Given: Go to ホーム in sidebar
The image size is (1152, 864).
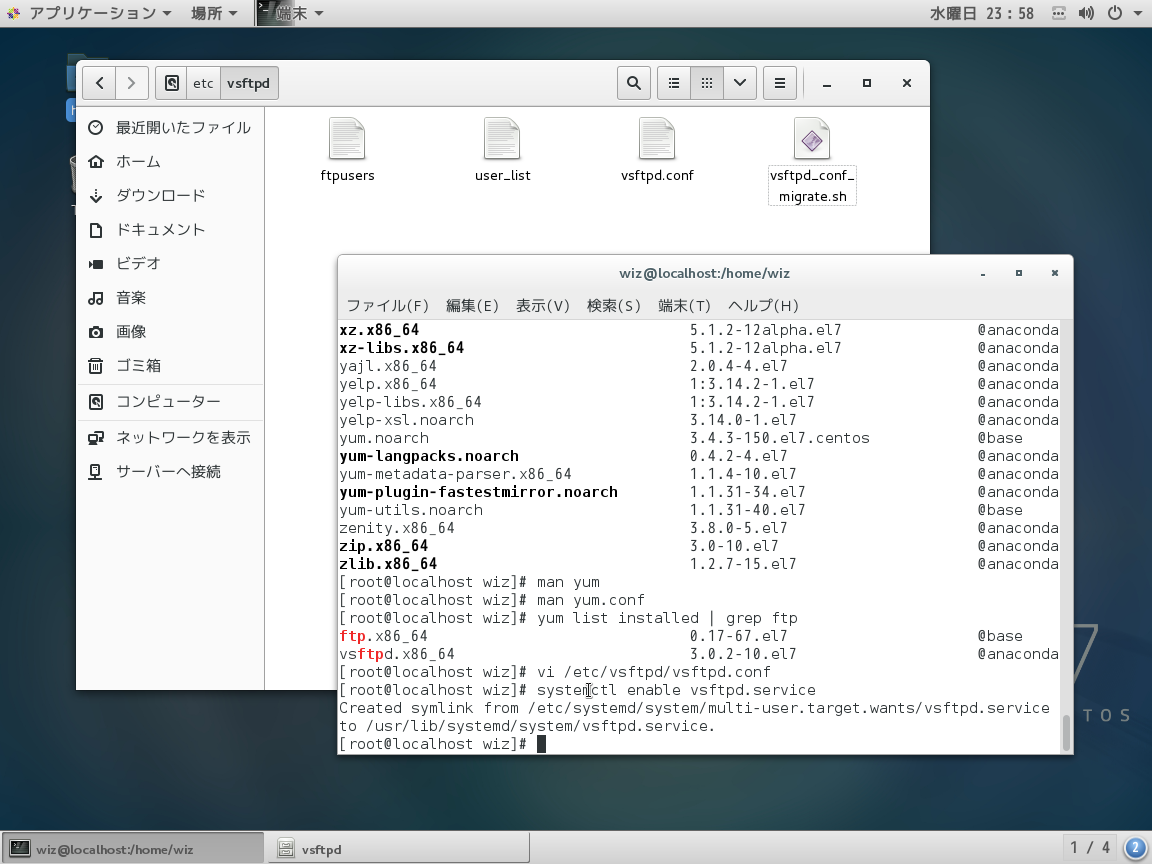Looking at the screenshot, I should point(170,162).
